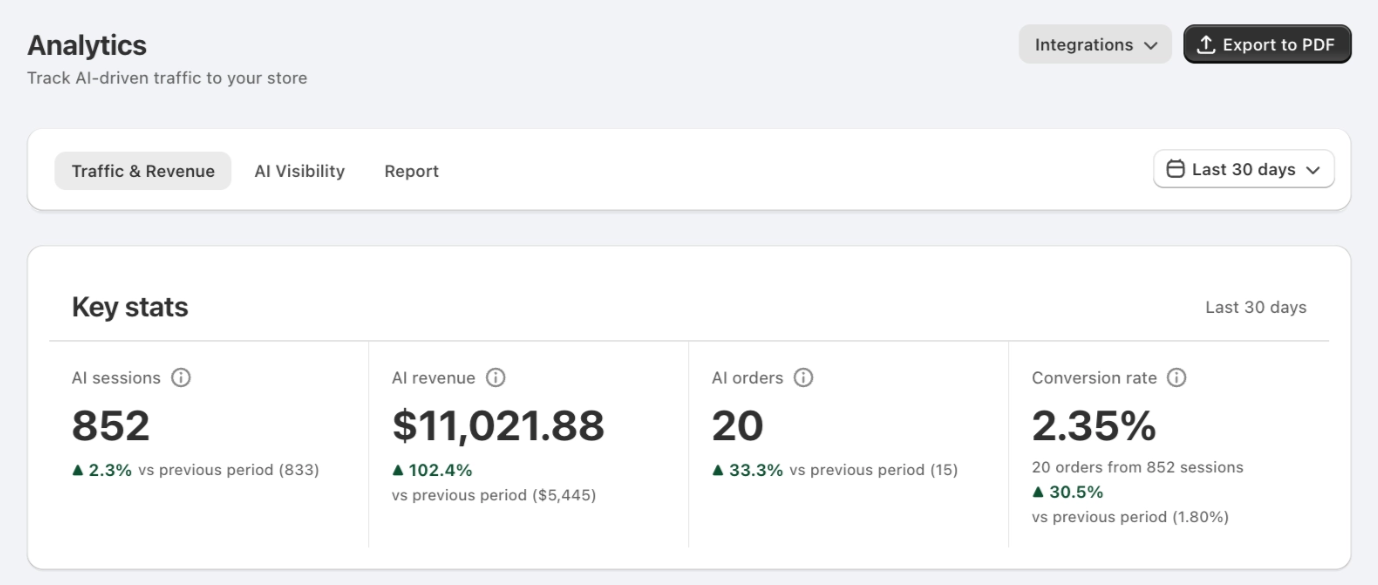Open the Last 30 days date range selector

tap(1244, 169)
